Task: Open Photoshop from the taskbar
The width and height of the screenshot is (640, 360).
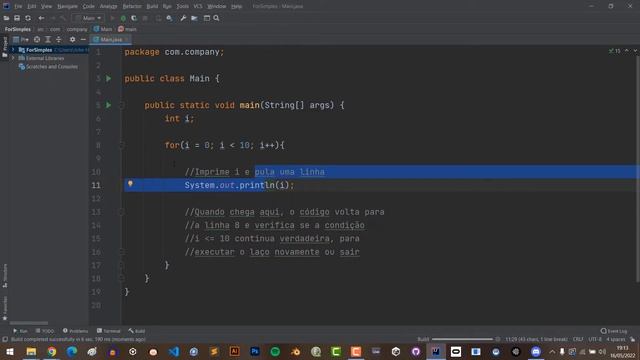Action: 255,351
